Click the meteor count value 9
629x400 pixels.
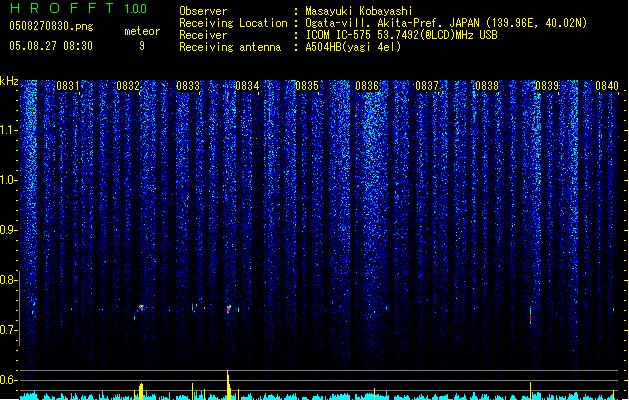click(142, 46)
